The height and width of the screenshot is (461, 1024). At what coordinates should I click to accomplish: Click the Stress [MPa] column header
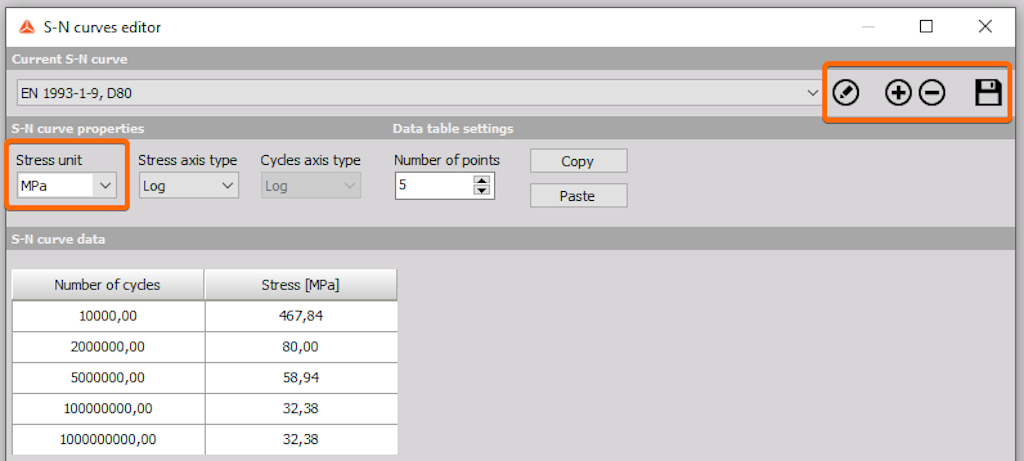click(x=300, y=285)
